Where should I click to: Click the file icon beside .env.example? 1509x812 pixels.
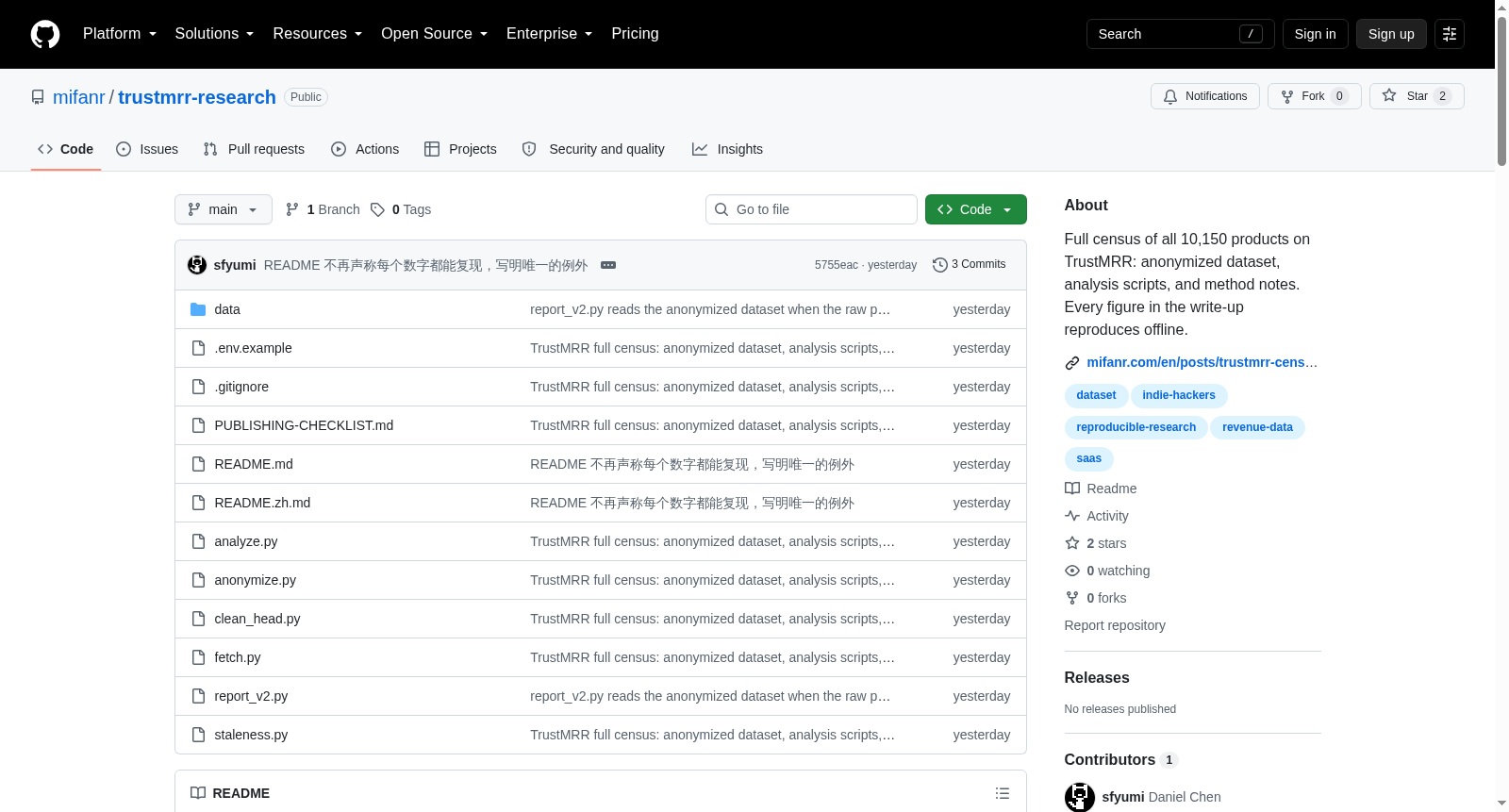[198, 348]
